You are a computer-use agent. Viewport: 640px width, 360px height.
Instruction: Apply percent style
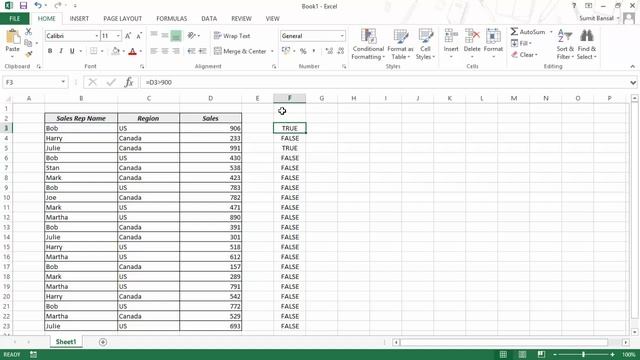coord(303,51)
